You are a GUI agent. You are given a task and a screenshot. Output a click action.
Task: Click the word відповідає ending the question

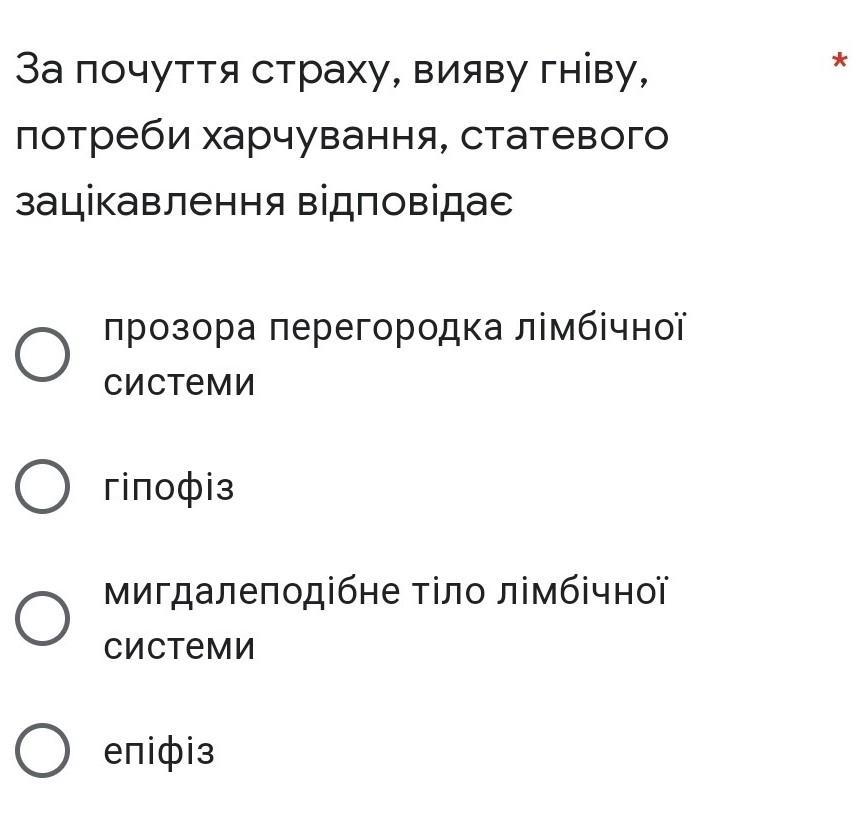click(405, 204)
